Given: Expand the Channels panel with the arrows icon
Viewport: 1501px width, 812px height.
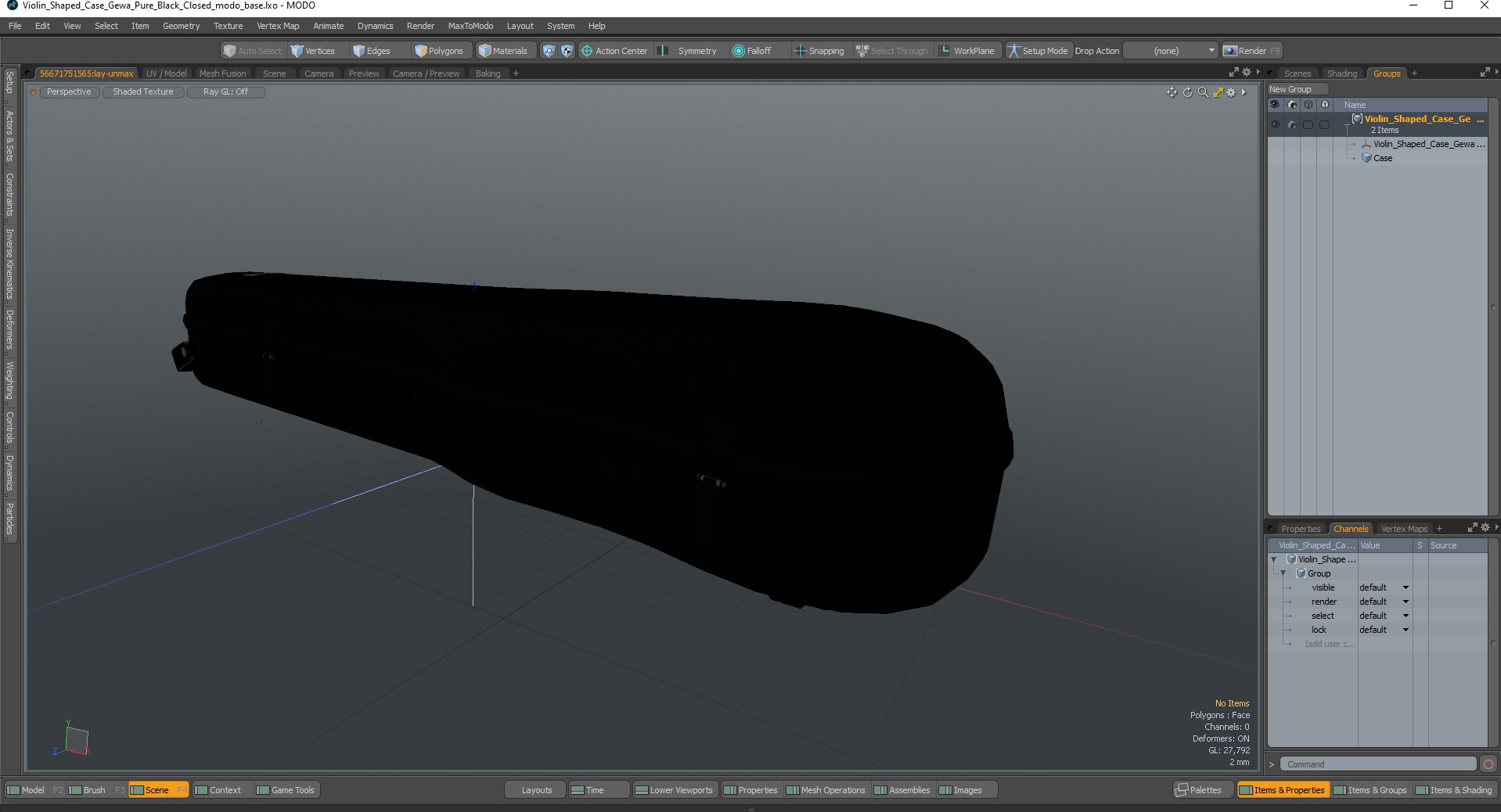Looking at the screenshot, I should click(1472, 528).
